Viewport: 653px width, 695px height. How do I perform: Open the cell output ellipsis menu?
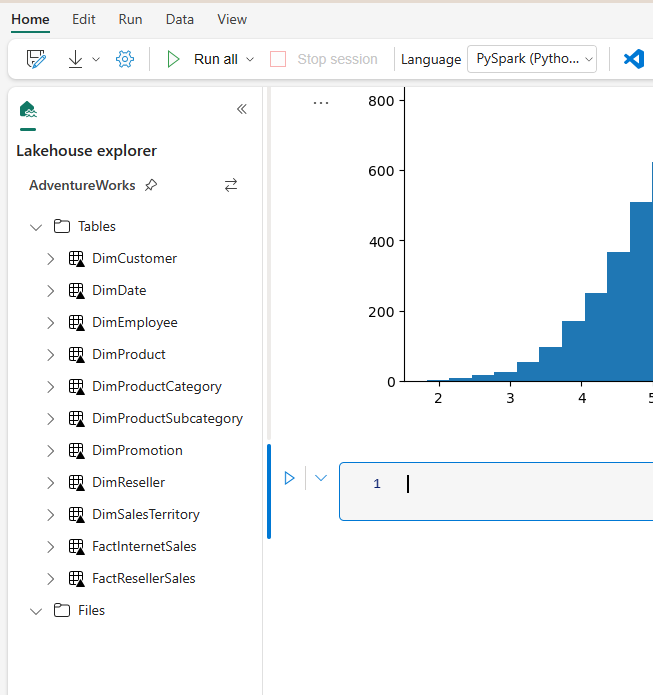click(x=321, y=103)
